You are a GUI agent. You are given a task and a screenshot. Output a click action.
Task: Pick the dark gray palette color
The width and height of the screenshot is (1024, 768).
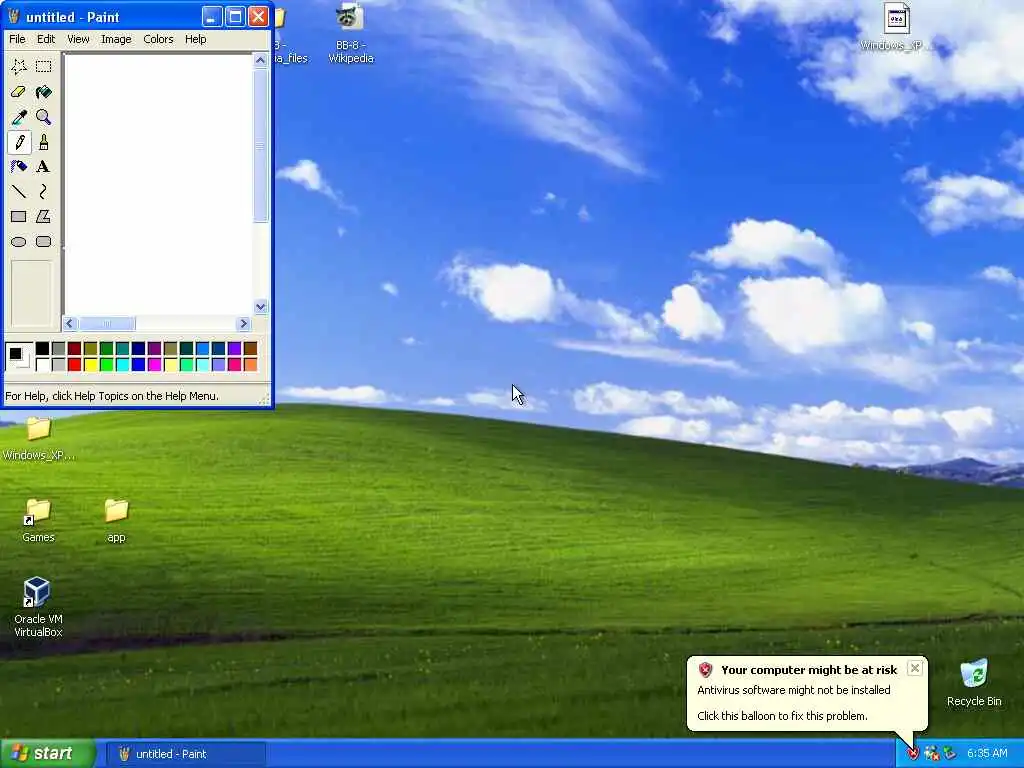[x=58, y=349]
